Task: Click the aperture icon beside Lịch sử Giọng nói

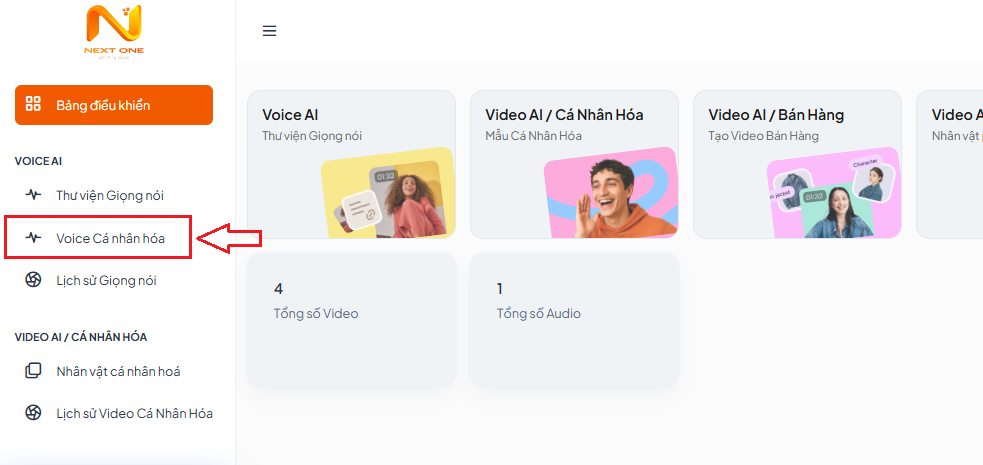Action: click(33, 280)
